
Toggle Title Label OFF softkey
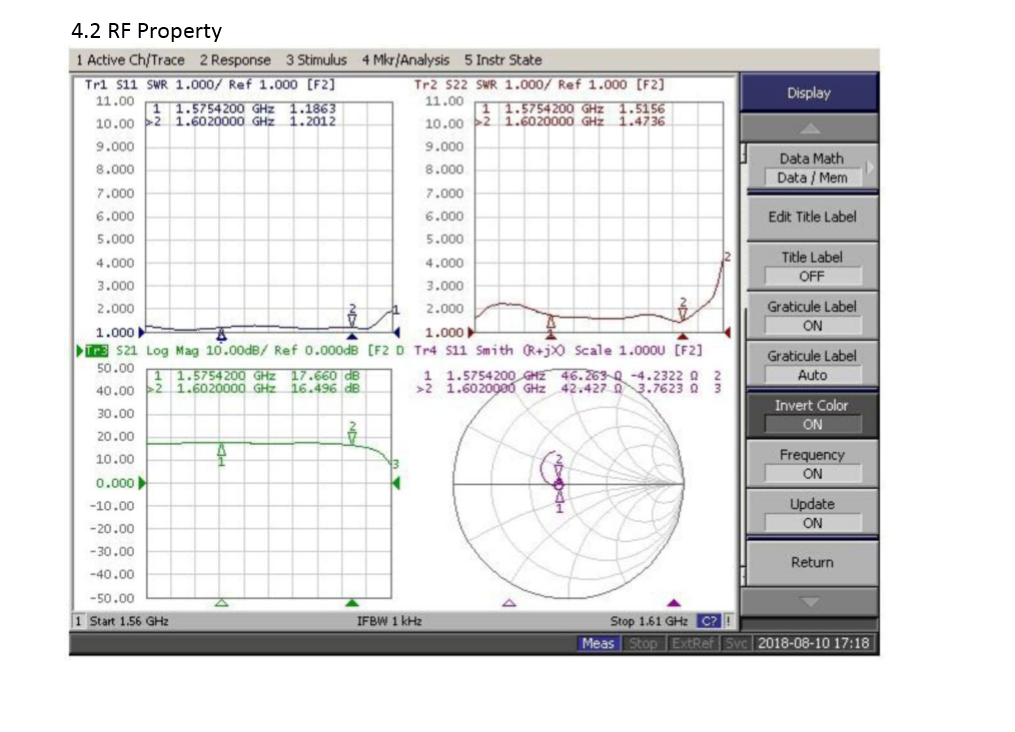point(812,266)
